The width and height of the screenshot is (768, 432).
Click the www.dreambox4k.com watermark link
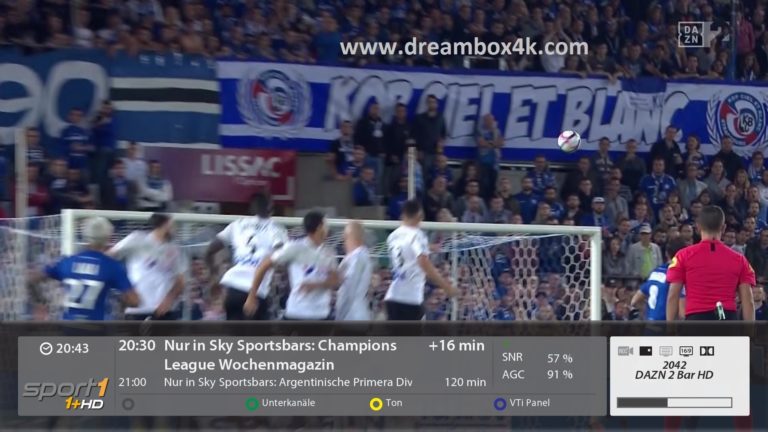click(x=464, y=48)
